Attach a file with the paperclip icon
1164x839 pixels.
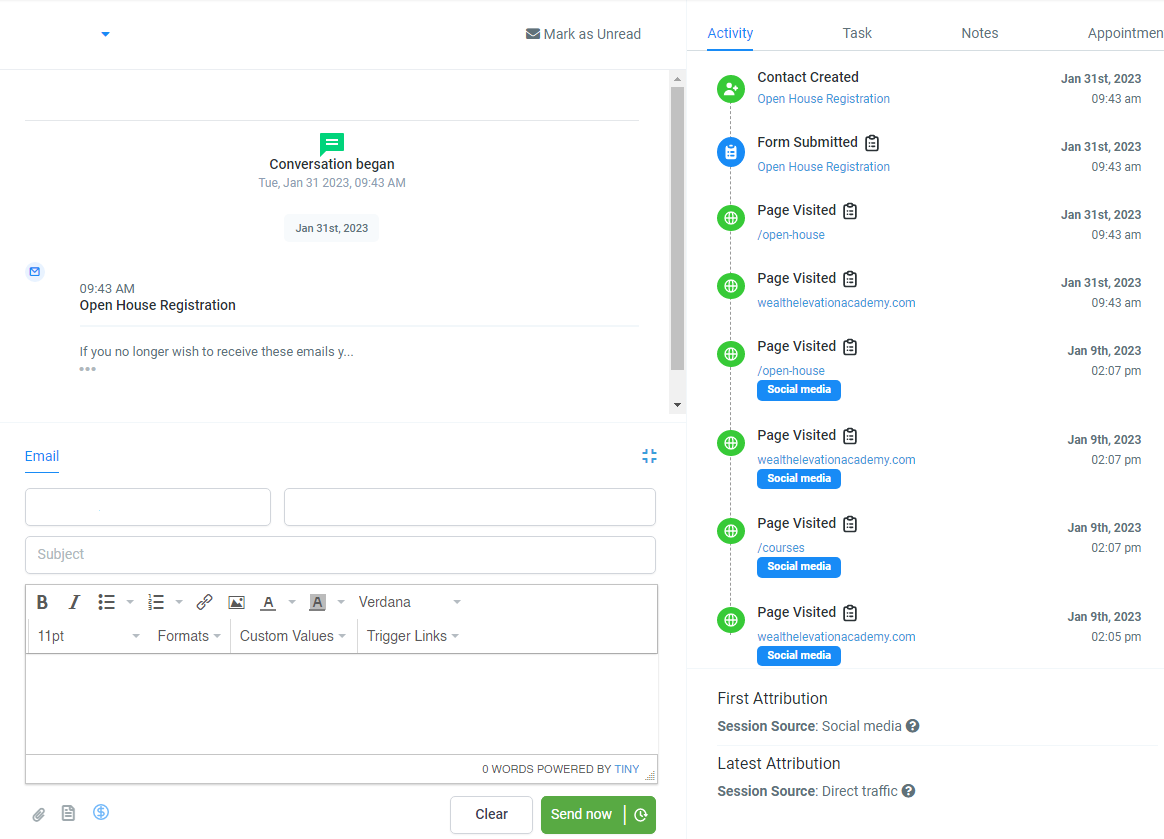38,813
